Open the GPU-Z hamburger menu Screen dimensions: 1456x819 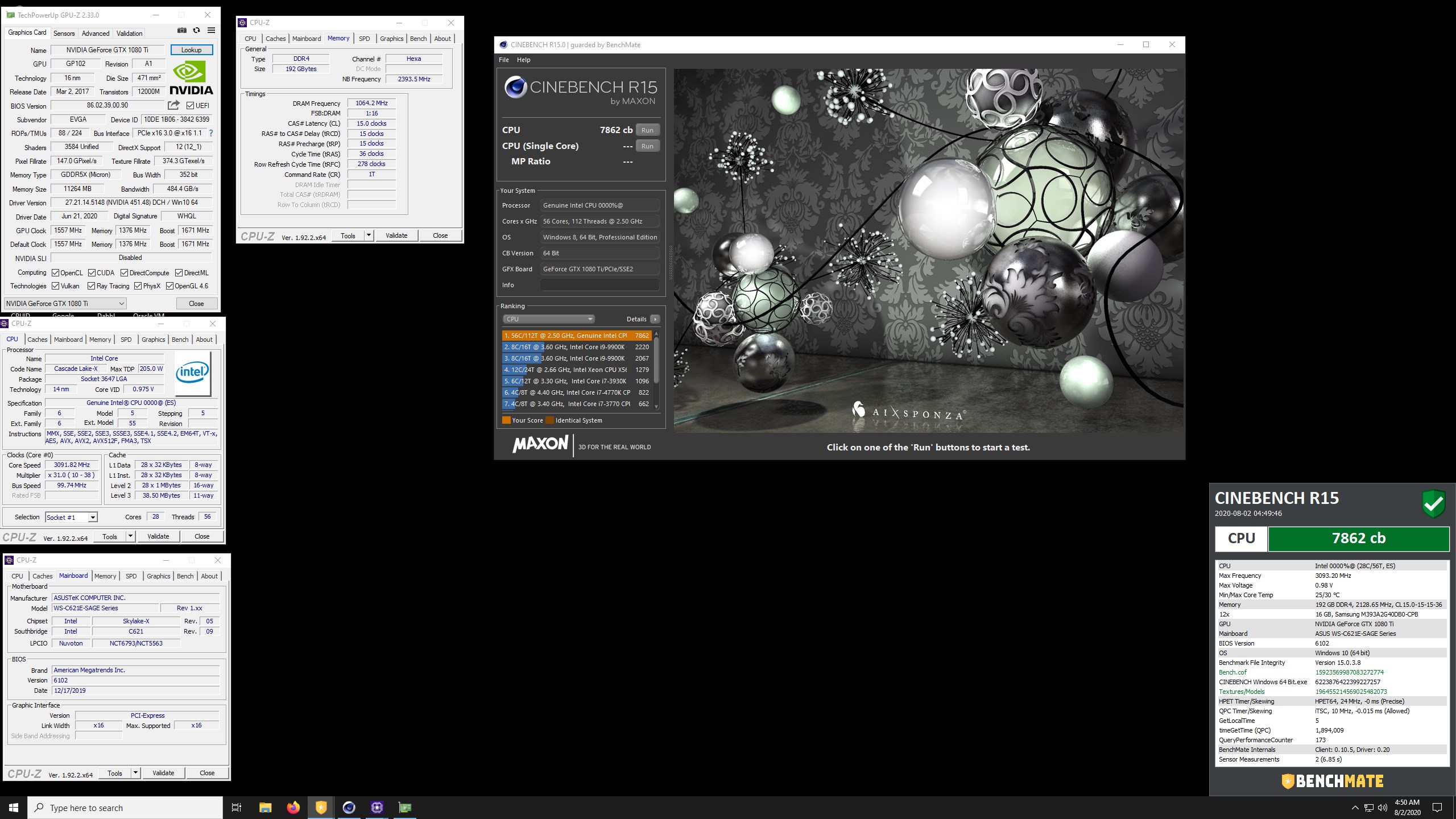(211, 31)
